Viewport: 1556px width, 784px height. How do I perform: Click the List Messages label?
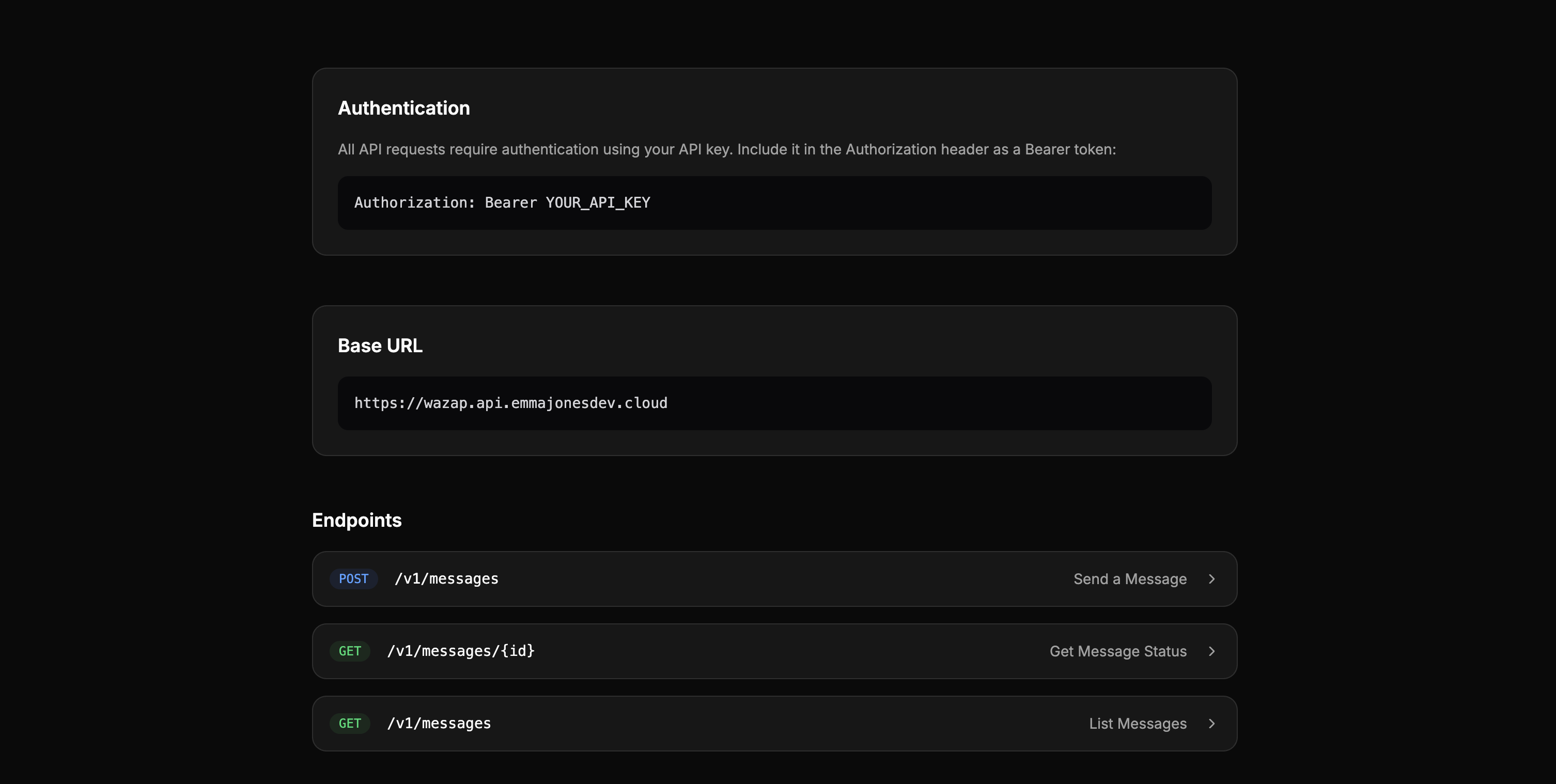click(x=1138, y=724)
